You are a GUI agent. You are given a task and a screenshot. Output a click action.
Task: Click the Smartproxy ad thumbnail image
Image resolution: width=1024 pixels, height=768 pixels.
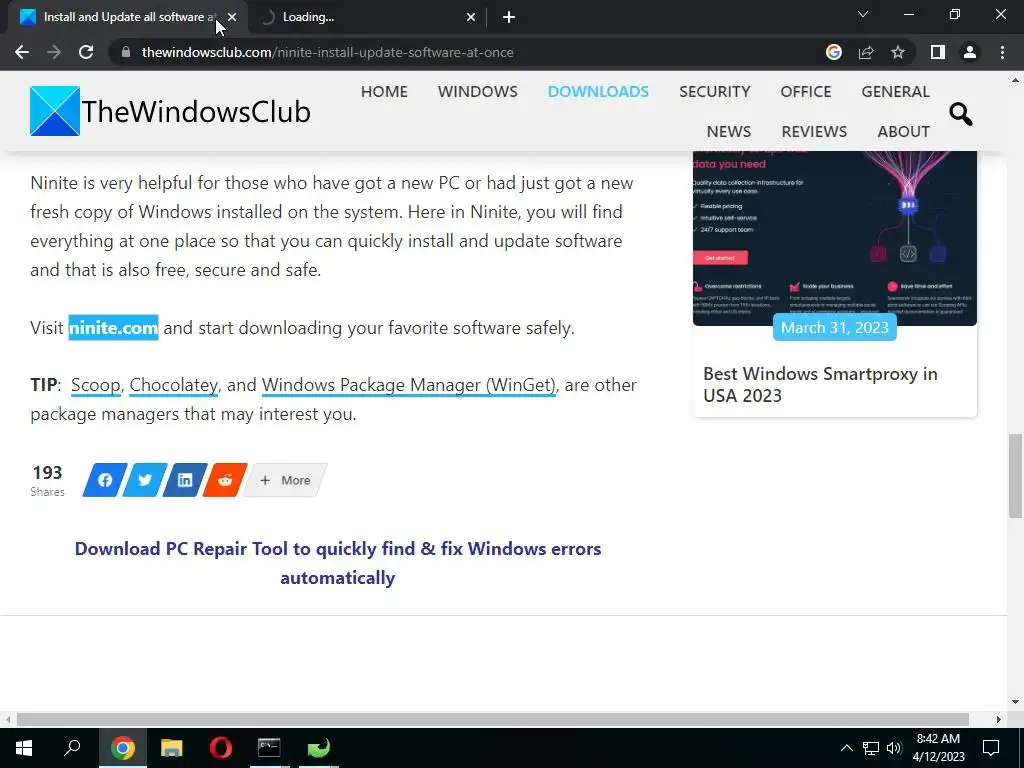click(x=835, y=238)
